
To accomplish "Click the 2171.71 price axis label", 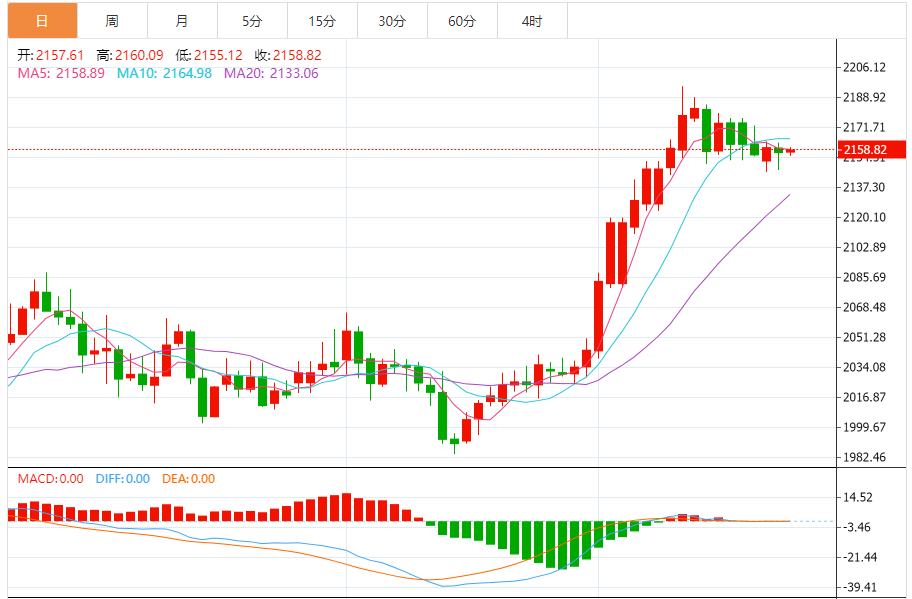I will (864, 127).
